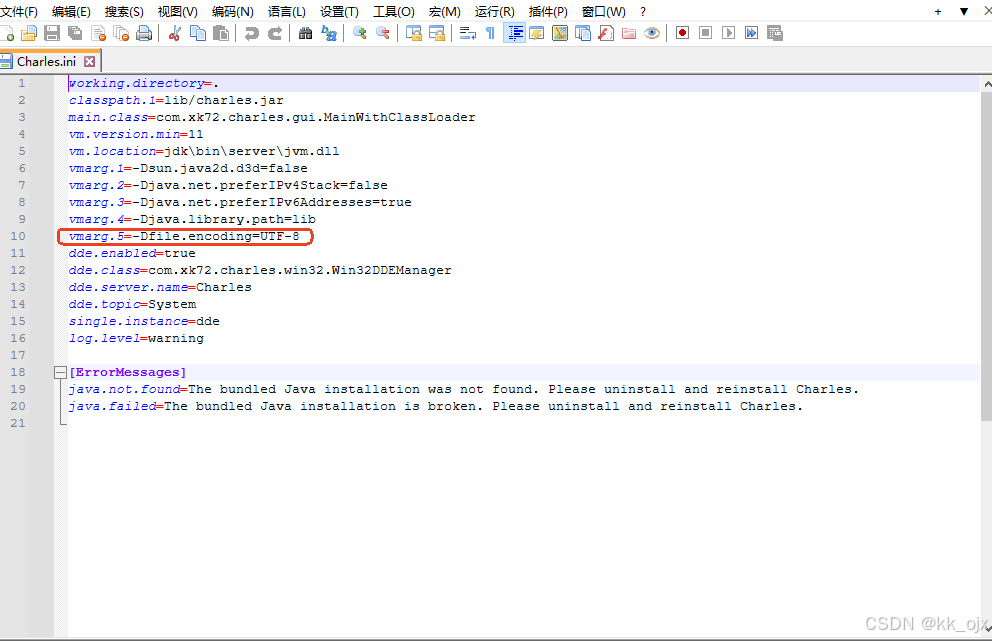Open the 工具(O) menu
The height and width of the screenshot is (641, 992).
(394, 11)
